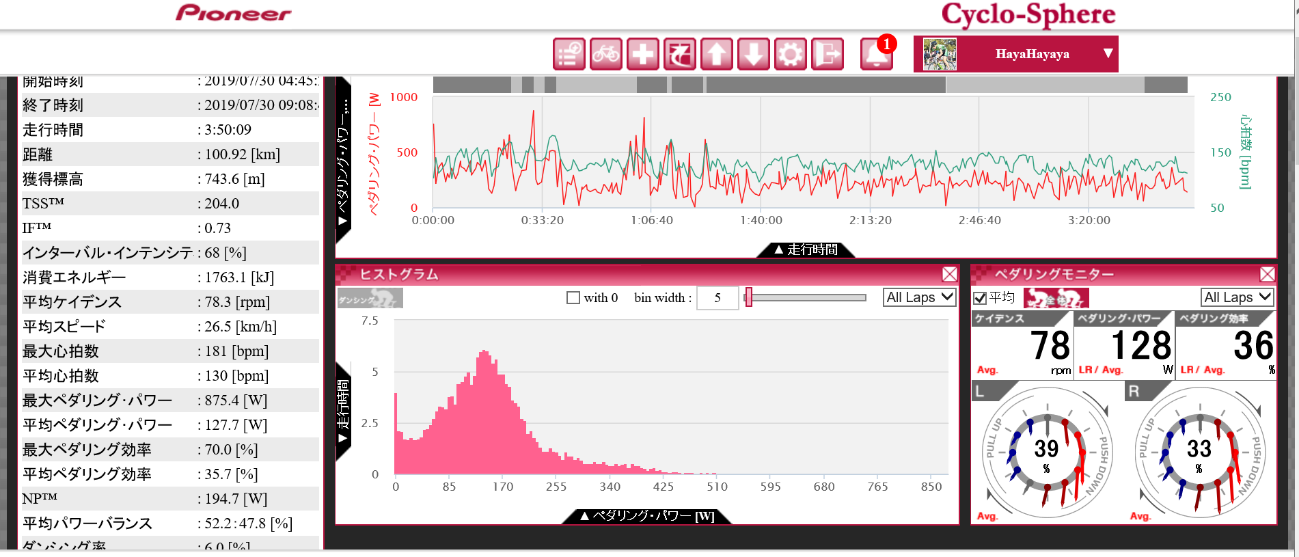Click the logout door icon
1299x557 pixels.
click(x=827, y=54)
